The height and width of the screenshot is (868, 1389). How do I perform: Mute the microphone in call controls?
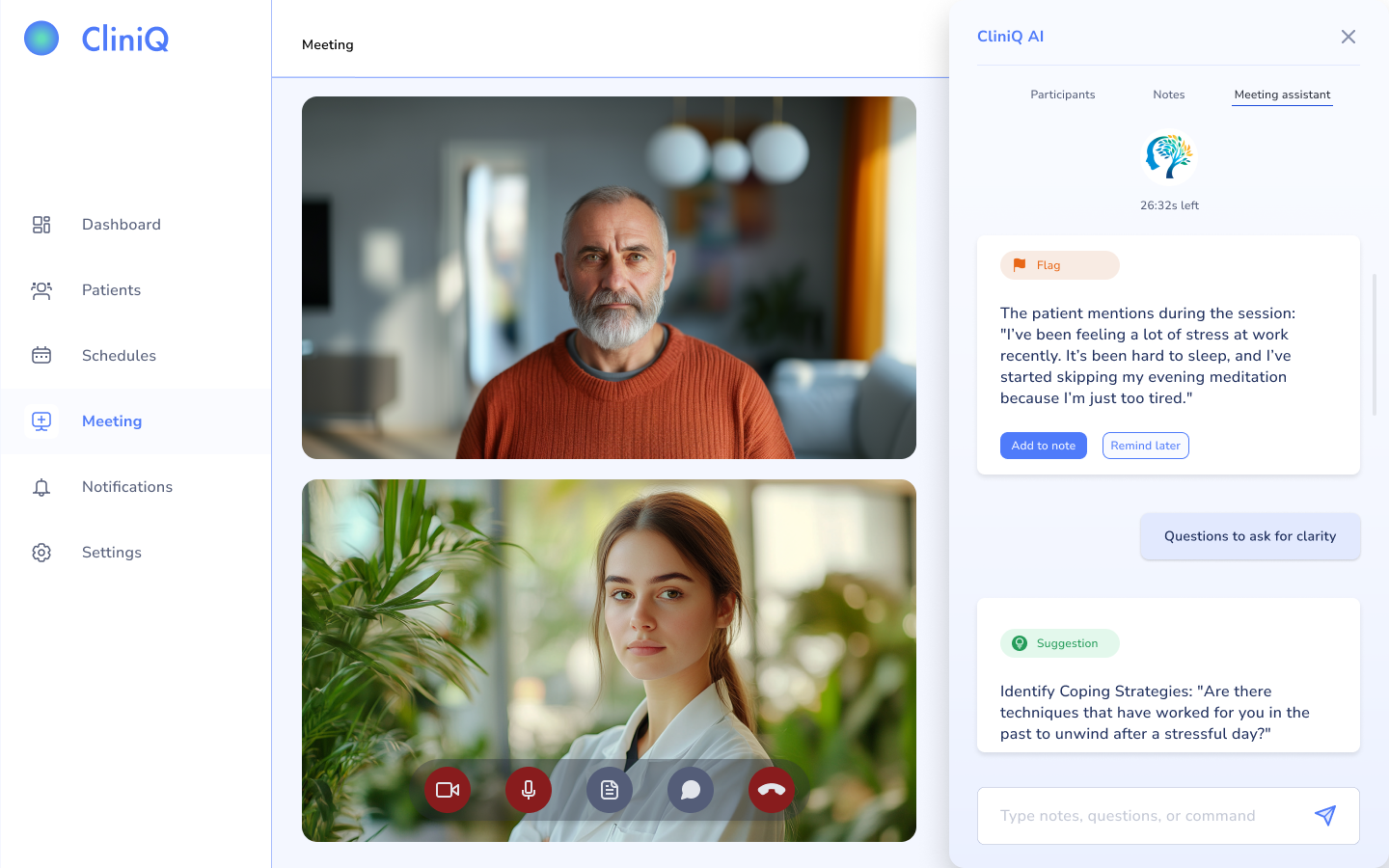(x=529, y=790)
